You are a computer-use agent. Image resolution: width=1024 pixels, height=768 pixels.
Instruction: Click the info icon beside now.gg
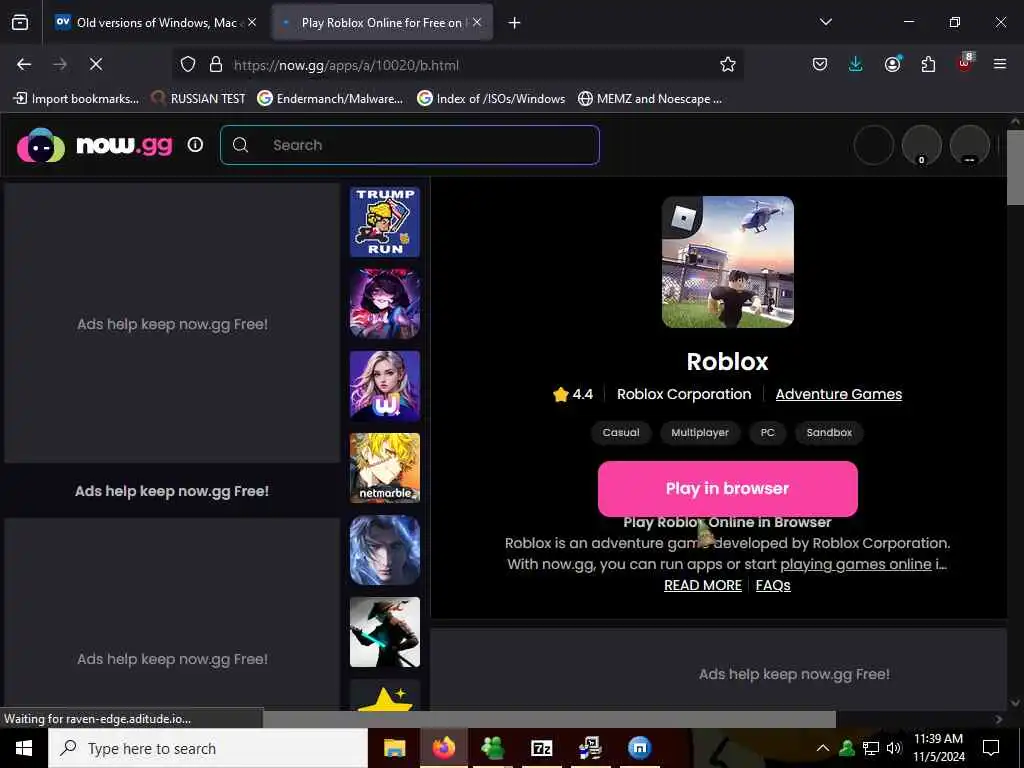195,144
